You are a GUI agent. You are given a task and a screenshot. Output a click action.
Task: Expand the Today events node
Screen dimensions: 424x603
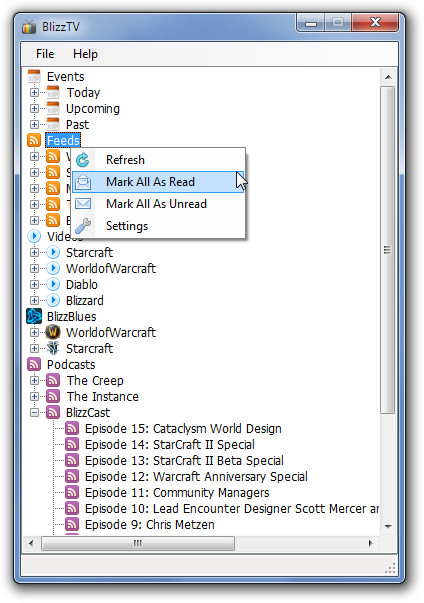34,92
